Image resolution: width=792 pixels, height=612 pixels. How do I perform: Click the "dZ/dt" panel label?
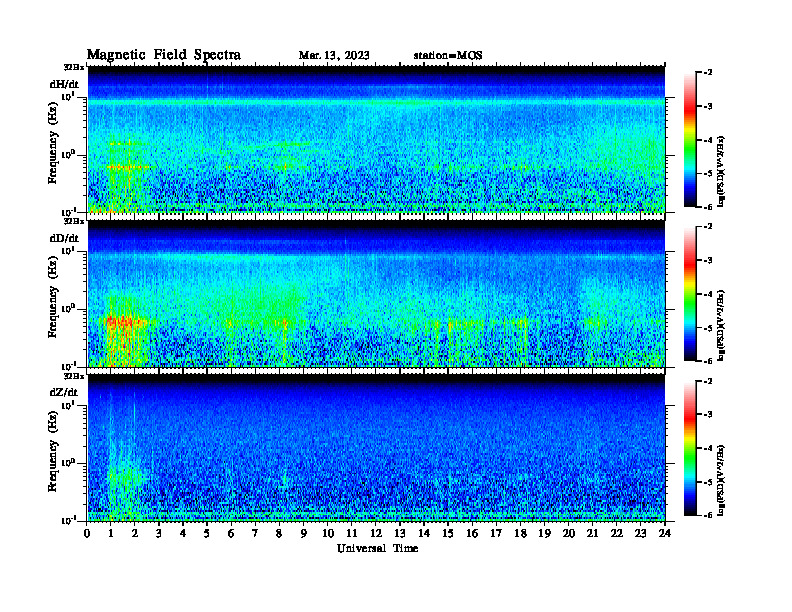tap(64, 392)
